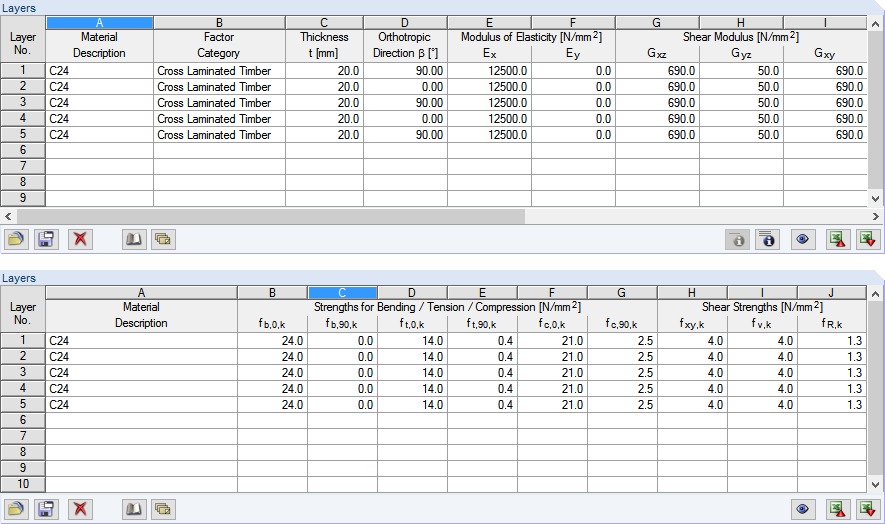Click ft,90,k value 0.4 in lower layer 5

pyautogui.click(x=483, y=404)
